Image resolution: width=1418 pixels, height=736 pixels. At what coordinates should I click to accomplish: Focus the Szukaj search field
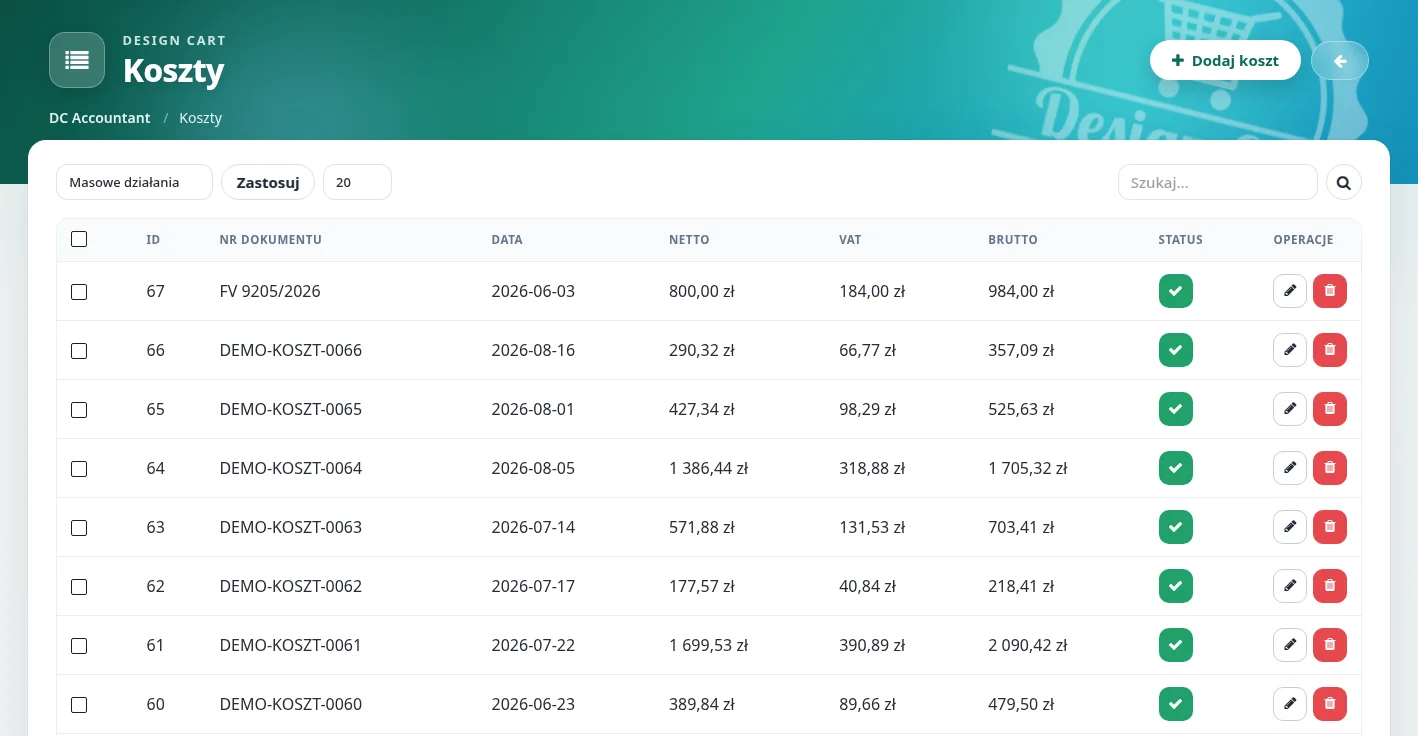click(x=1217, y=182)
